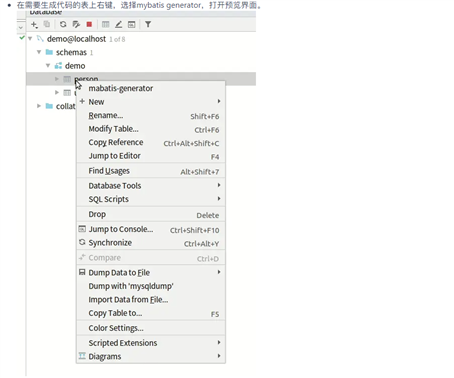454x378 pixels.
Task: Choose Find Usages menu entry
Action: (x=151, y=171)
